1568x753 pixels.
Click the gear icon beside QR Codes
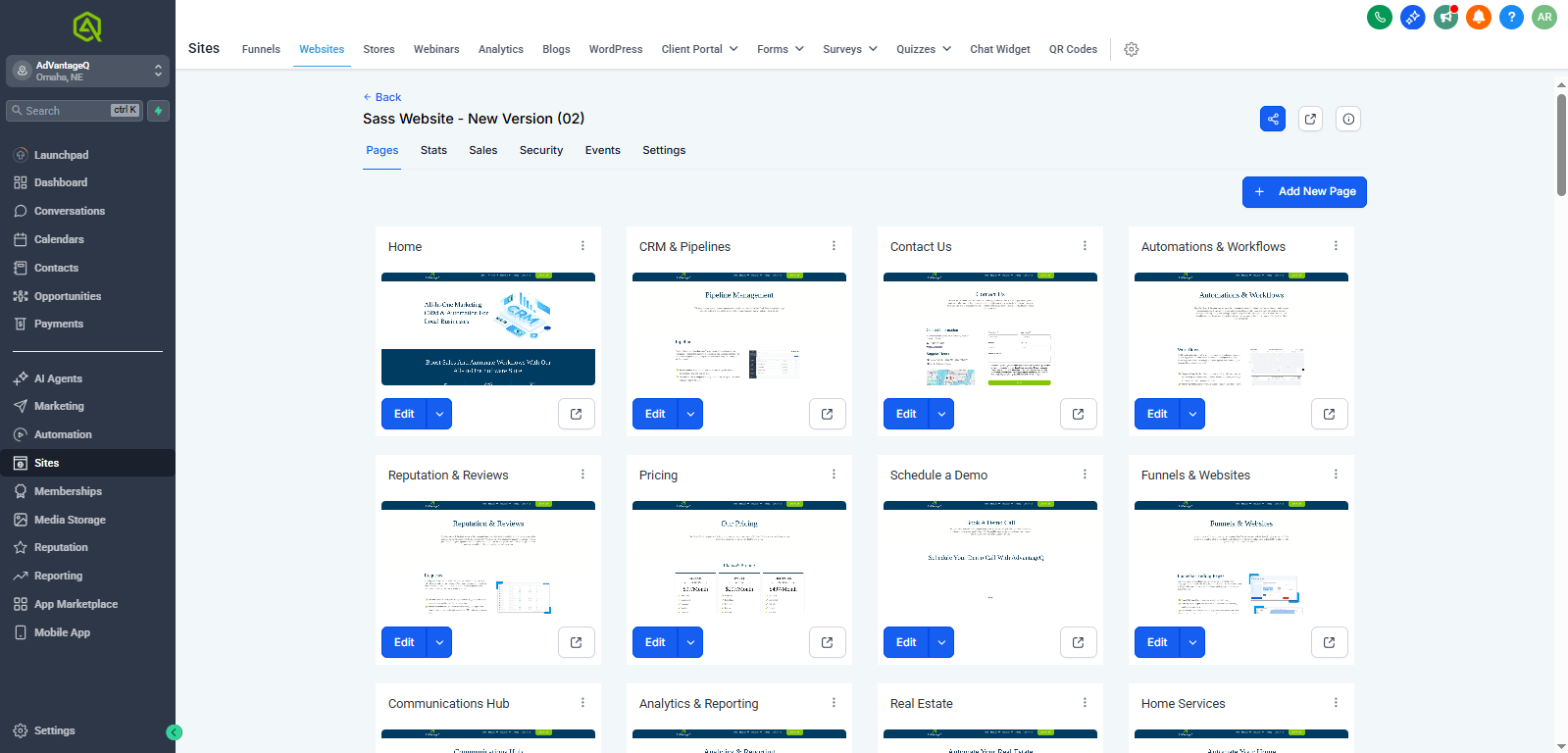click(1131, 49)
